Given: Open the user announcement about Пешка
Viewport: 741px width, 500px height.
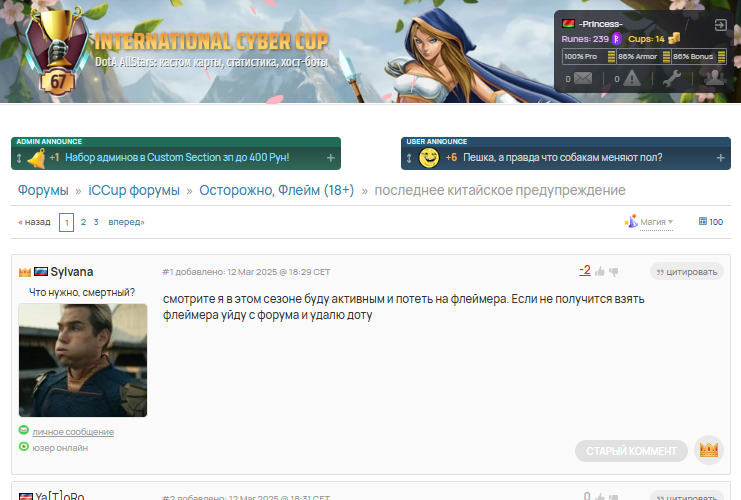Looking at the screenshot, I should [562, 157].
